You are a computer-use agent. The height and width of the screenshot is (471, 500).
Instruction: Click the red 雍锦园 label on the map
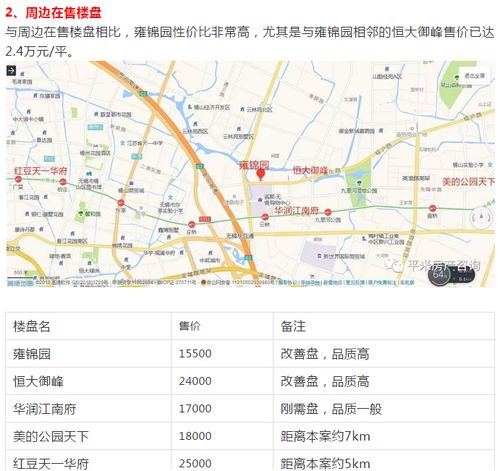point(254,165)
